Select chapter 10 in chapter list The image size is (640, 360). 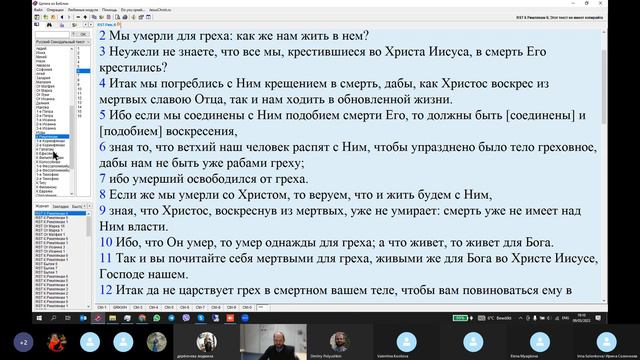coord(80,89)
